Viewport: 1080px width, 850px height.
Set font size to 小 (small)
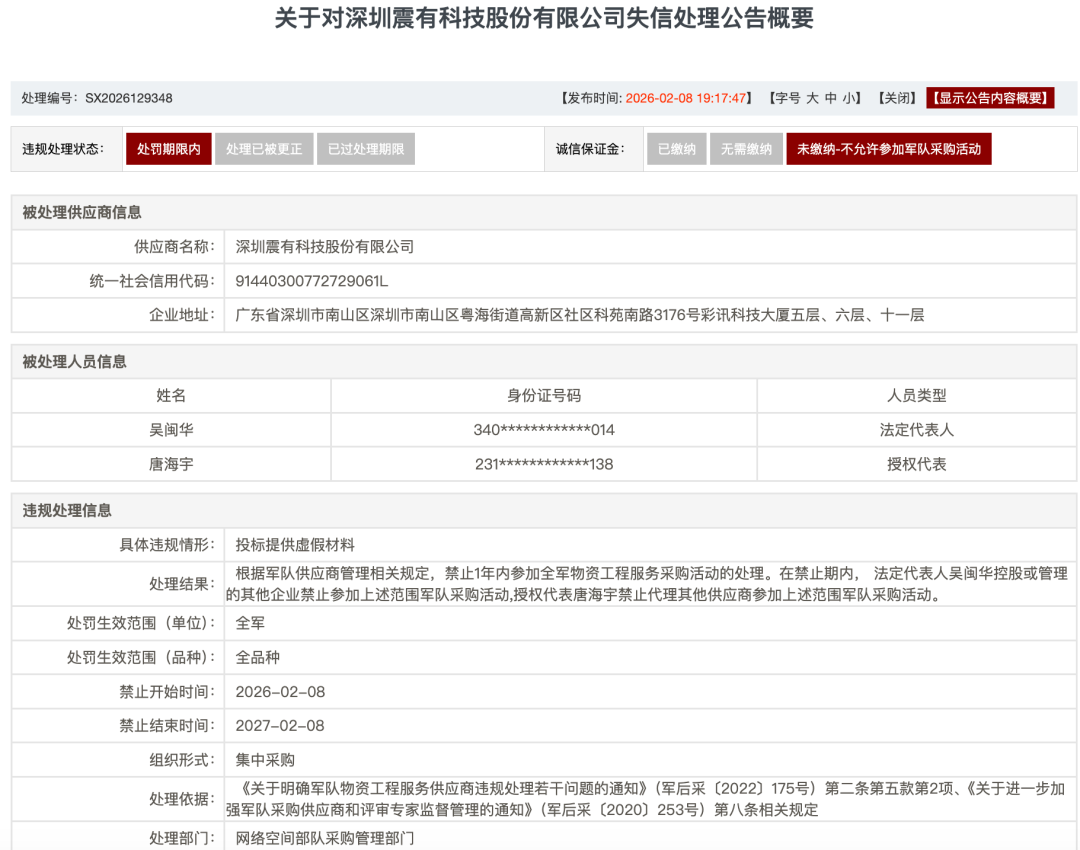point(848,98)
